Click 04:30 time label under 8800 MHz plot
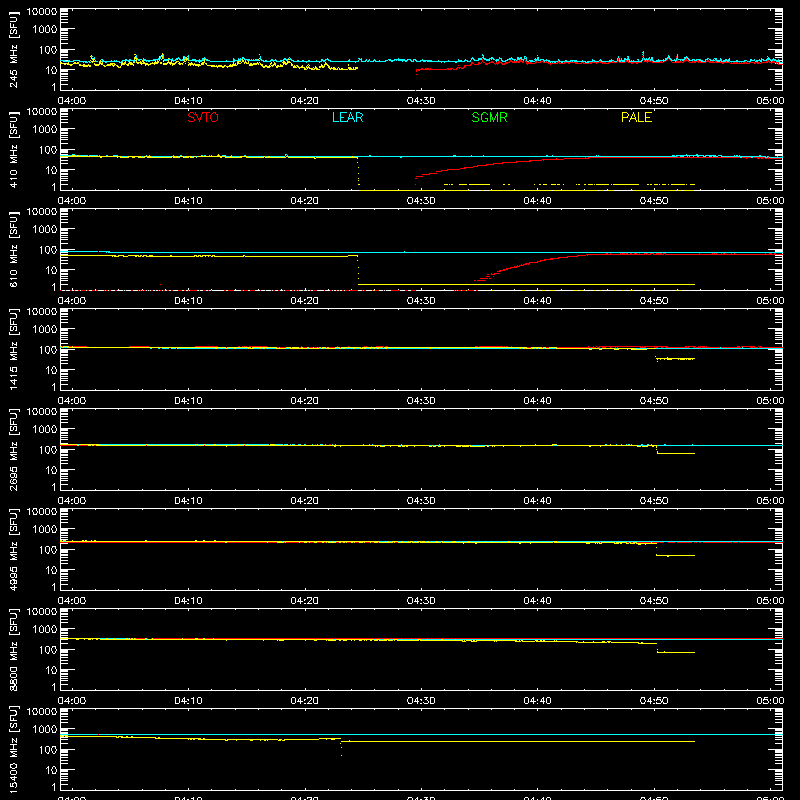The image size is (800, 800). coord(421,701)
